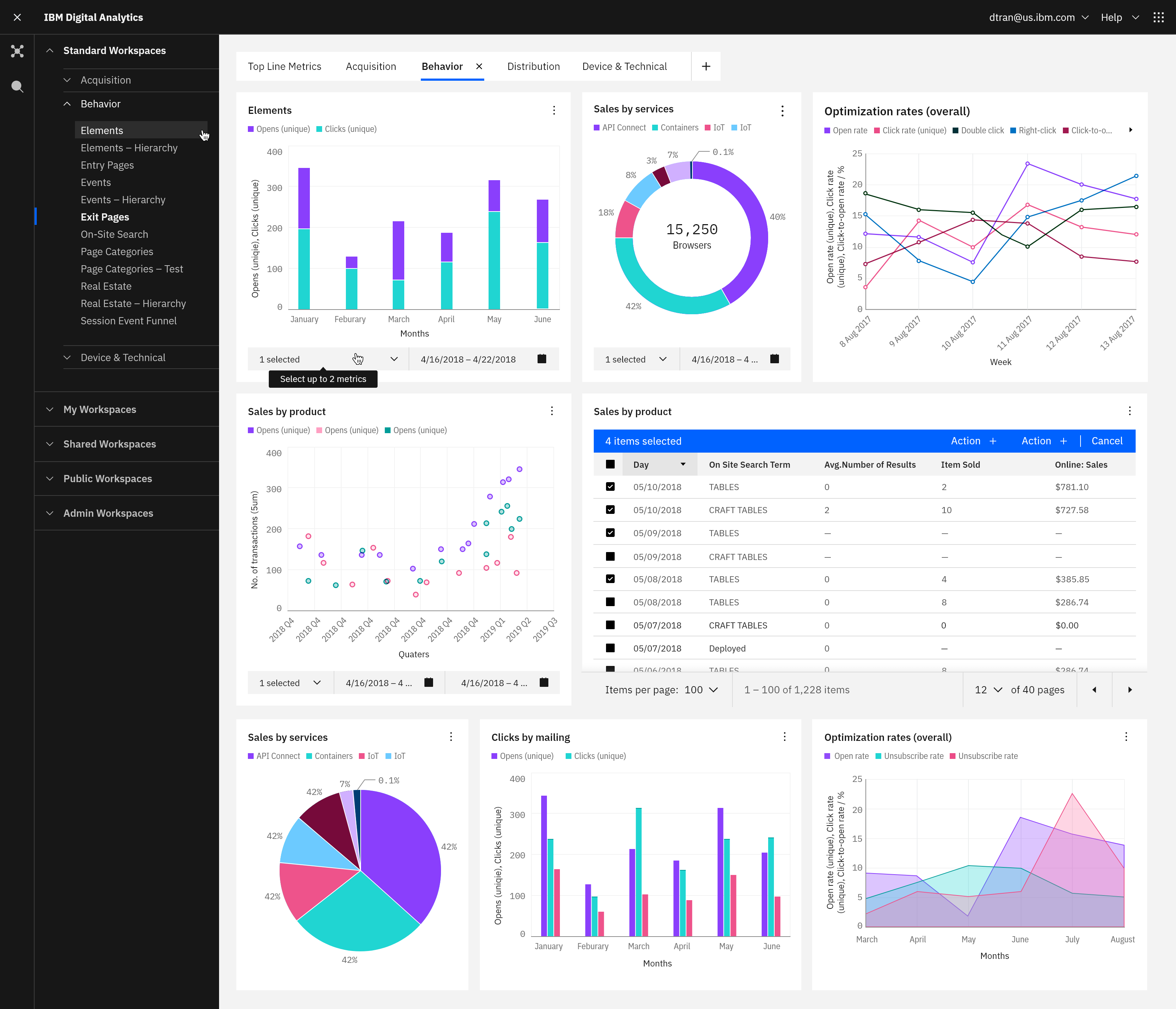Open Real Estate – Hierarchy in sidebar

pos(133,303)
